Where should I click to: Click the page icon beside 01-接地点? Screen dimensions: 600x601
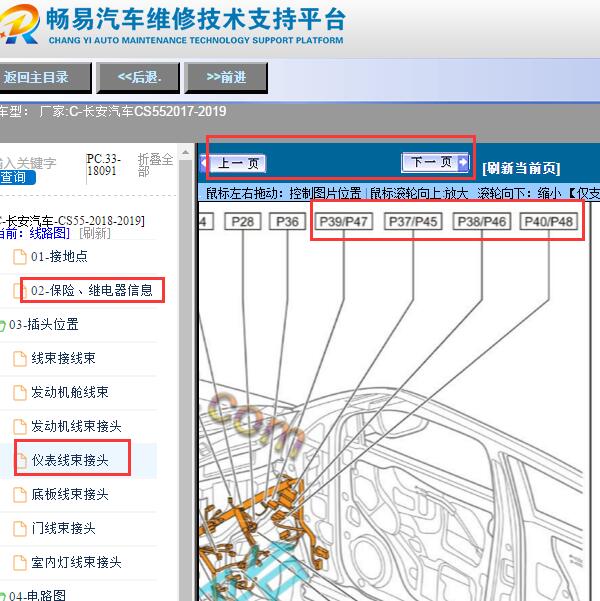(20, 257)
